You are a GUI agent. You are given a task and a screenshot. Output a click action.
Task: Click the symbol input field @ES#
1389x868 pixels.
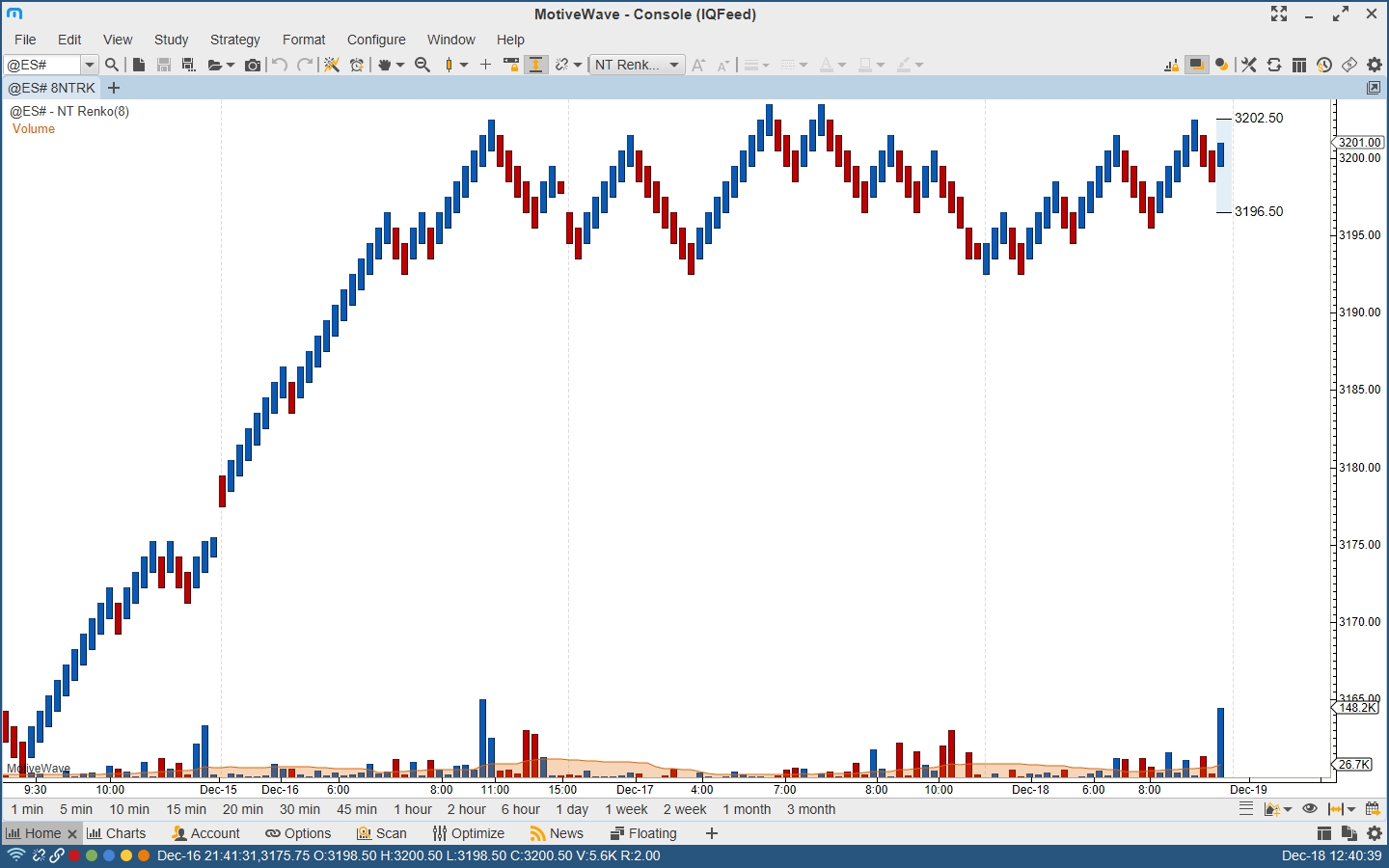click(42, 65)
